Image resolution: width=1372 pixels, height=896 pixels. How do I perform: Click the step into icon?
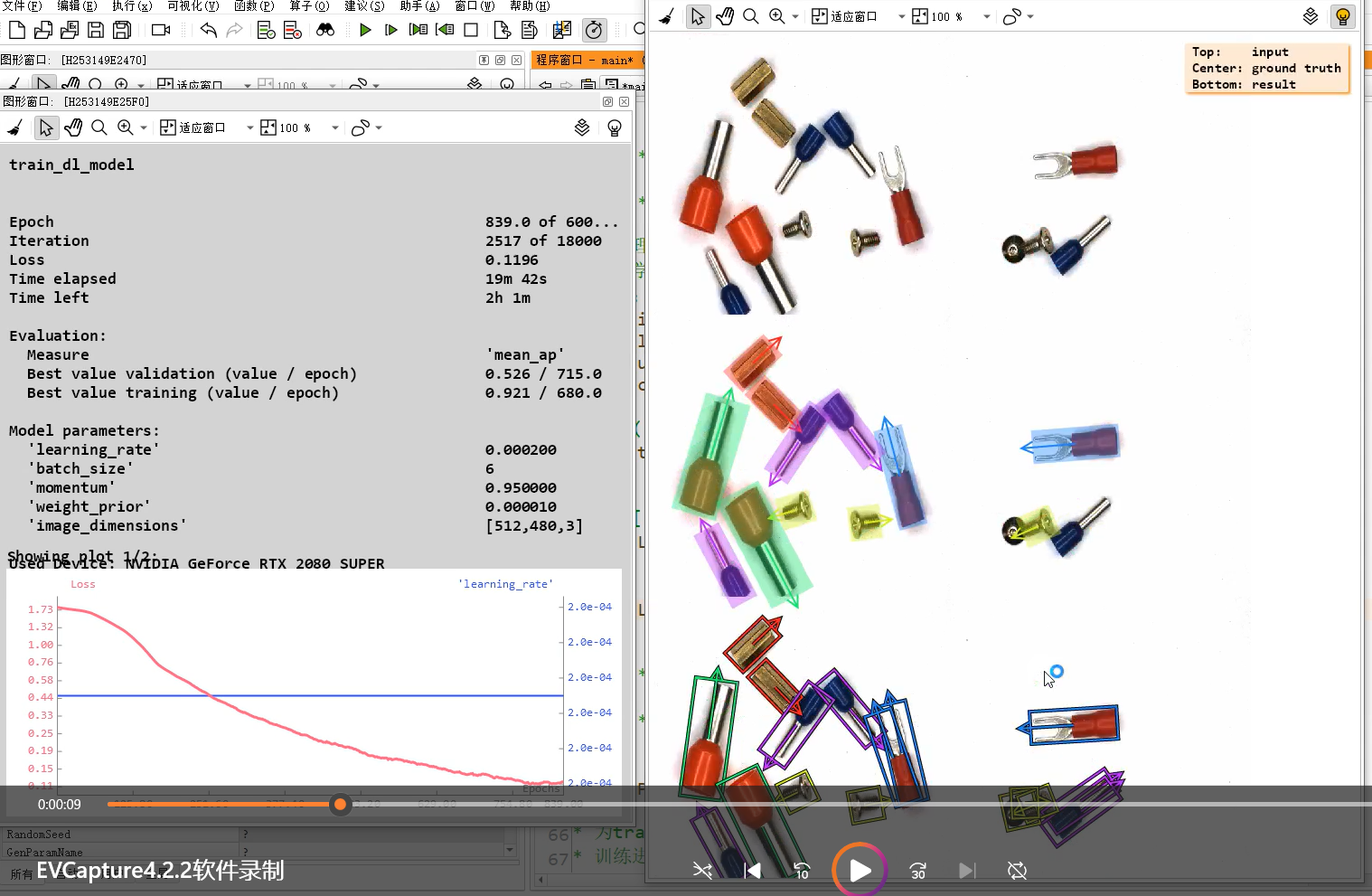pos(418,30)
